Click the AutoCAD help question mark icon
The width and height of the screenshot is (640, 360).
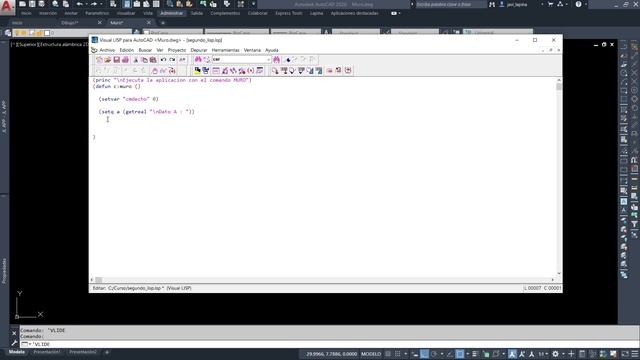pyautogui.click(x=578, y=4)
